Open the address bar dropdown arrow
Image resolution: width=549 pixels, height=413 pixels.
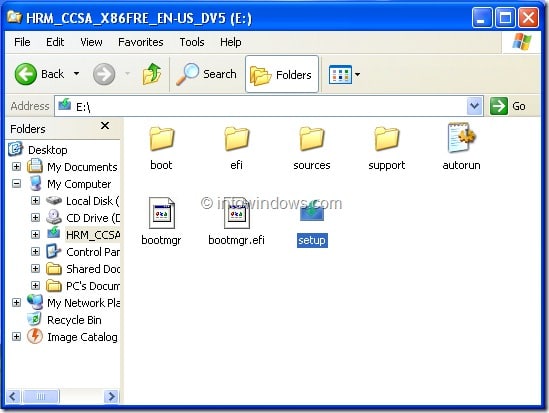tap(474, 106)
